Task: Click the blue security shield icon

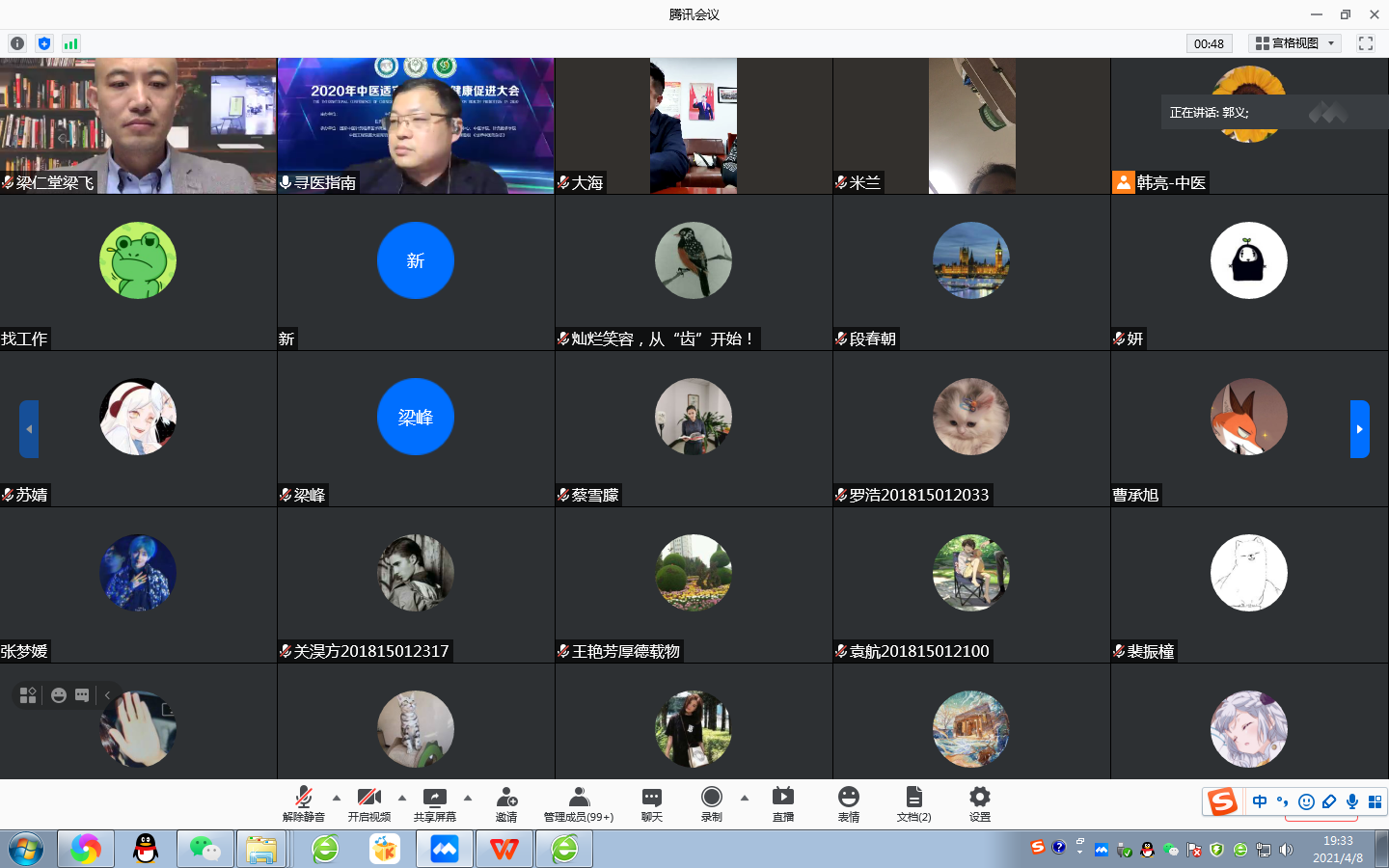Action: point(44,43)
